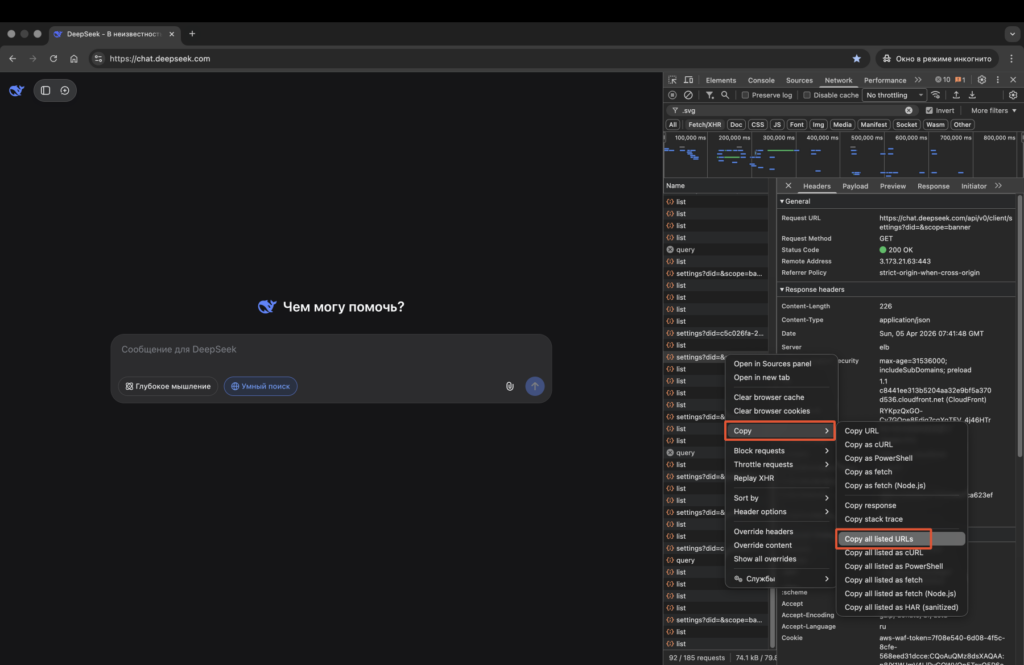This screenshot has width=1024, height=665.
Task: Toggle the device toolbar icon in DevTools
Action: [x=688, y=80]
